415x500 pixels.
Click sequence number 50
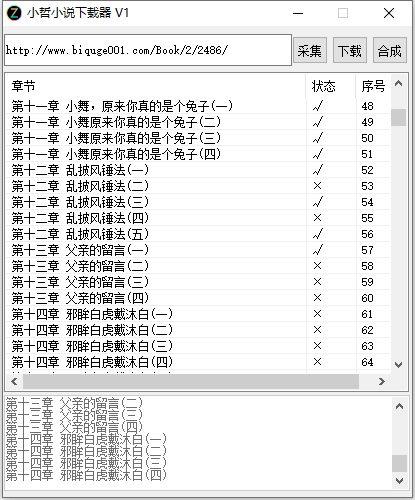(367, 138)
